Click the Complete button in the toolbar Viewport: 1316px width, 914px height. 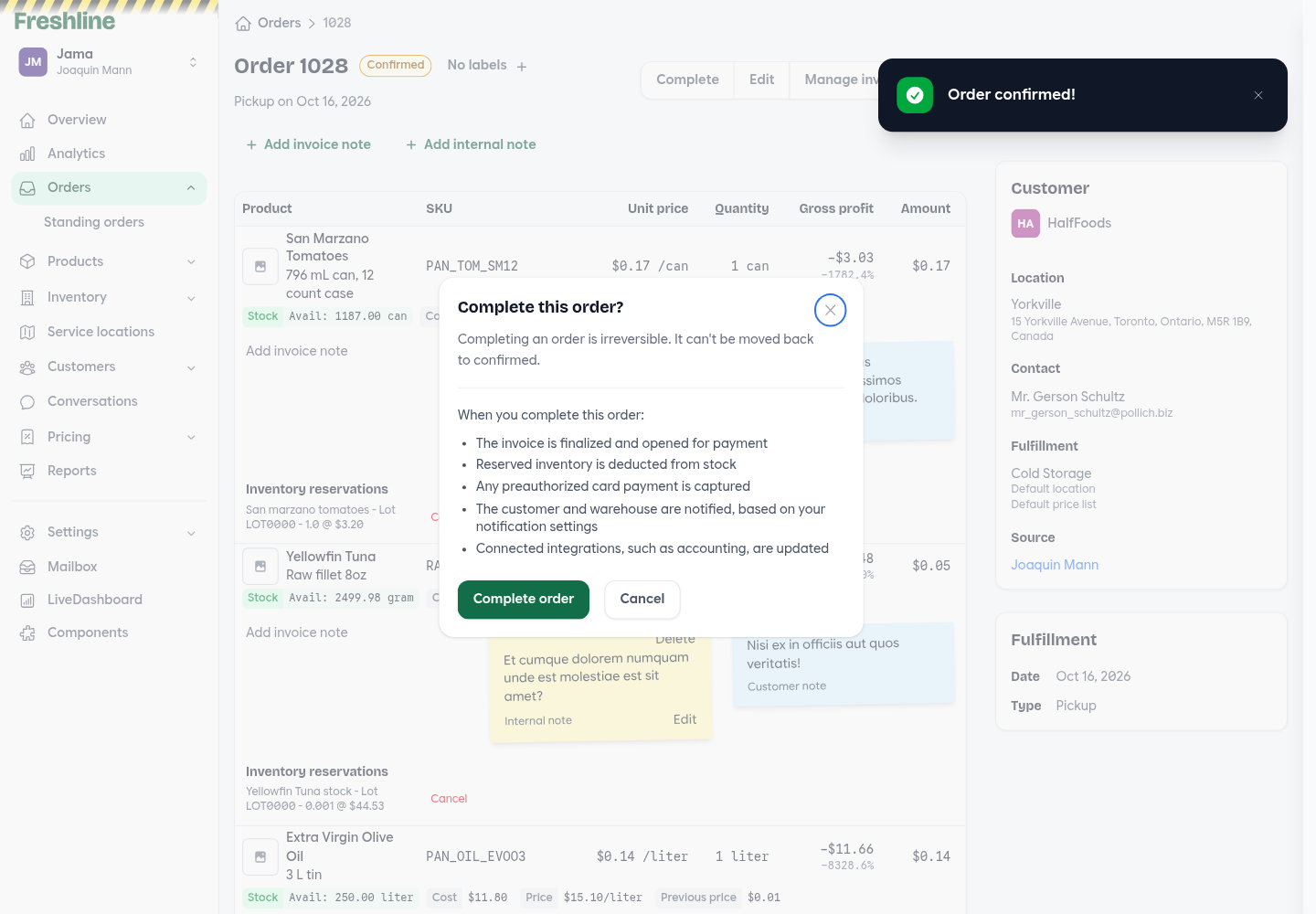click(687, 80)
